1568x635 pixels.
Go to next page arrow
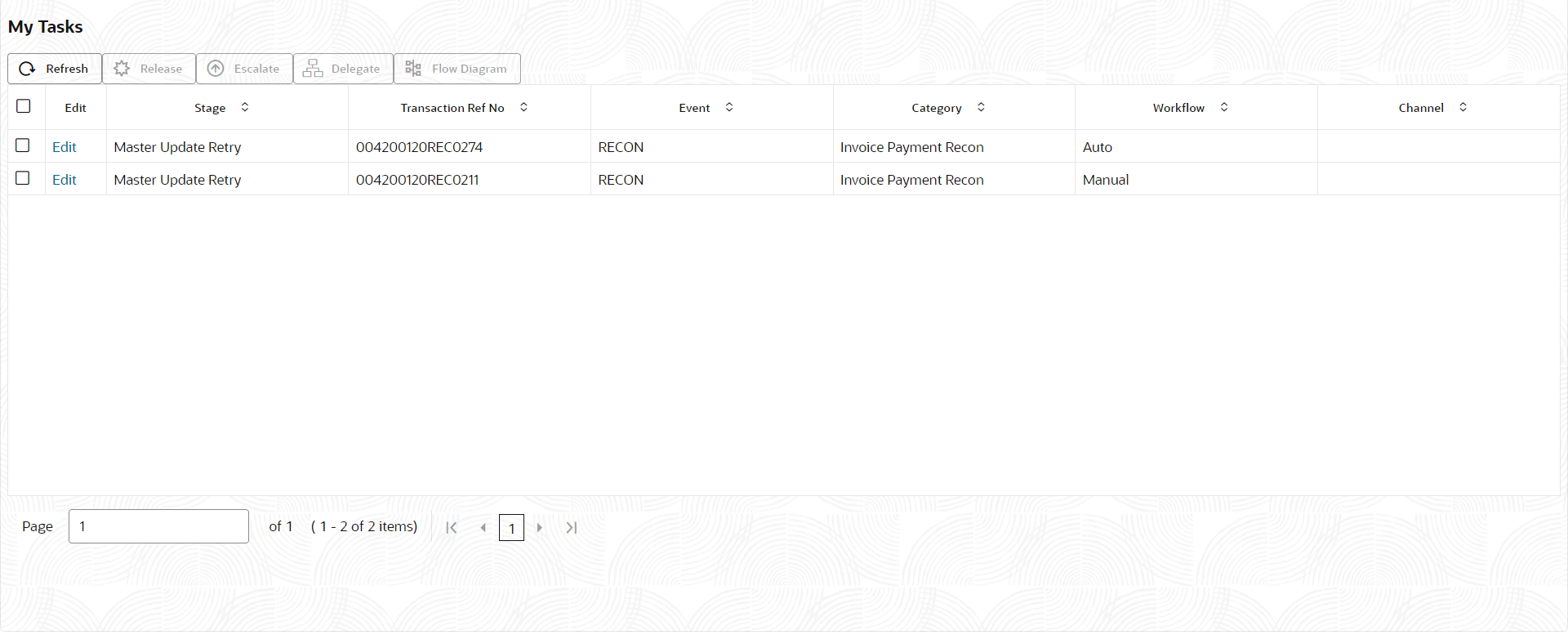click(540, 528)
